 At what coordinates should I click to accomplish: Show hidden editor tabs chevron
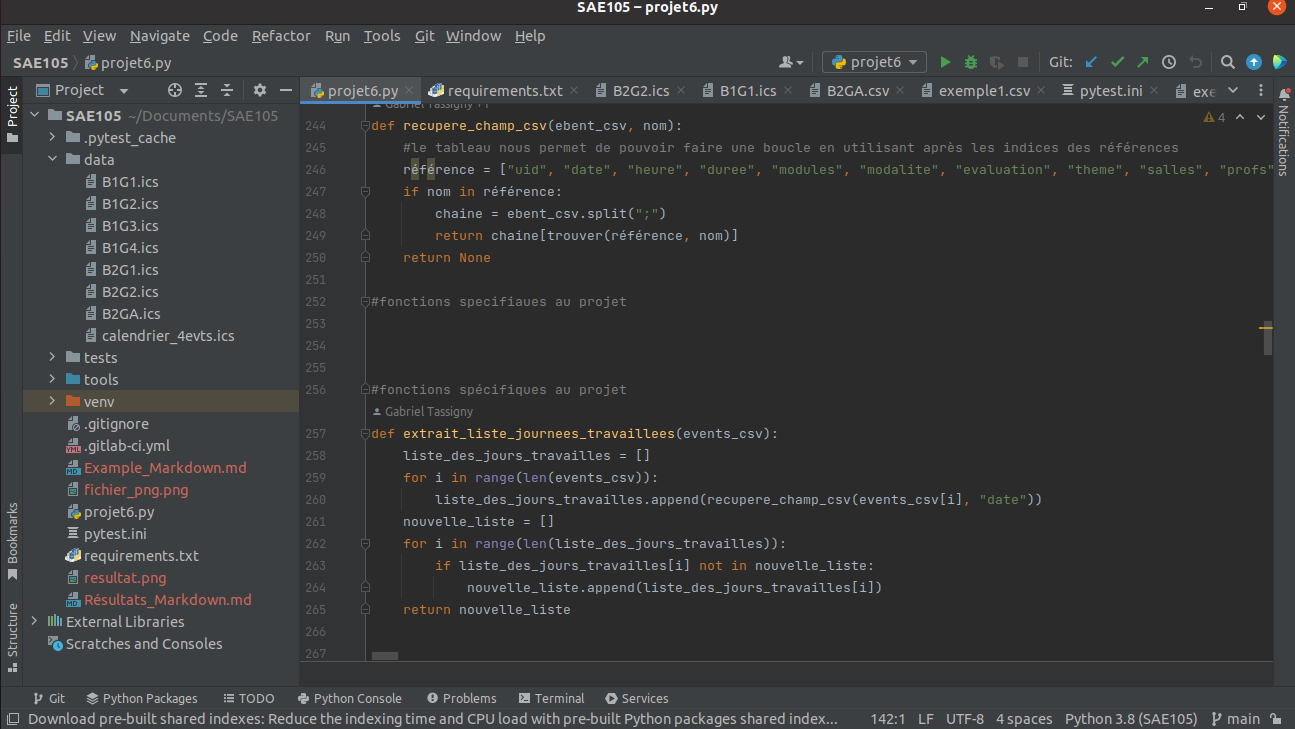point(1233,90)
